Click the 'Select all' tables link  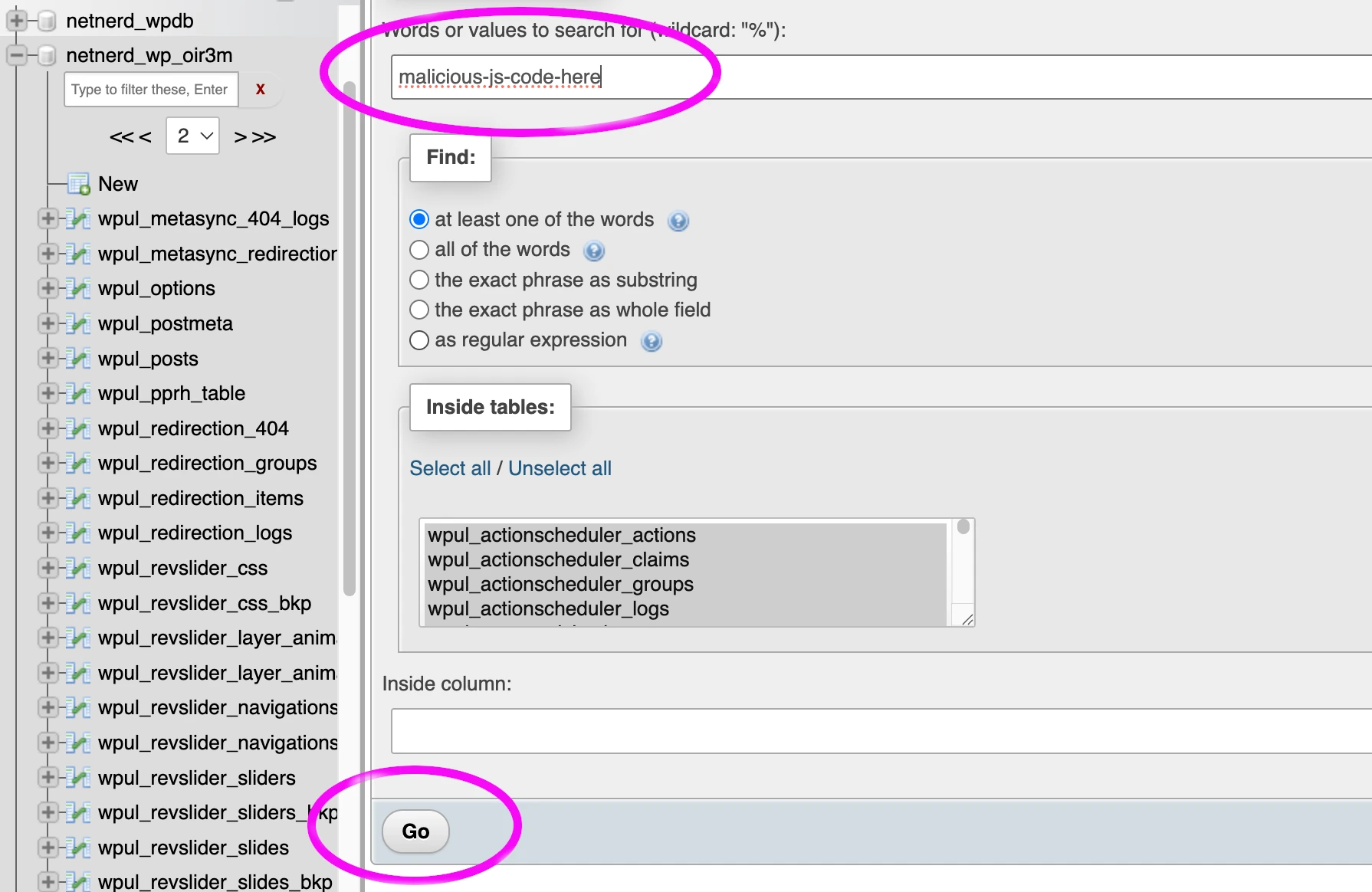pos(450,467)
